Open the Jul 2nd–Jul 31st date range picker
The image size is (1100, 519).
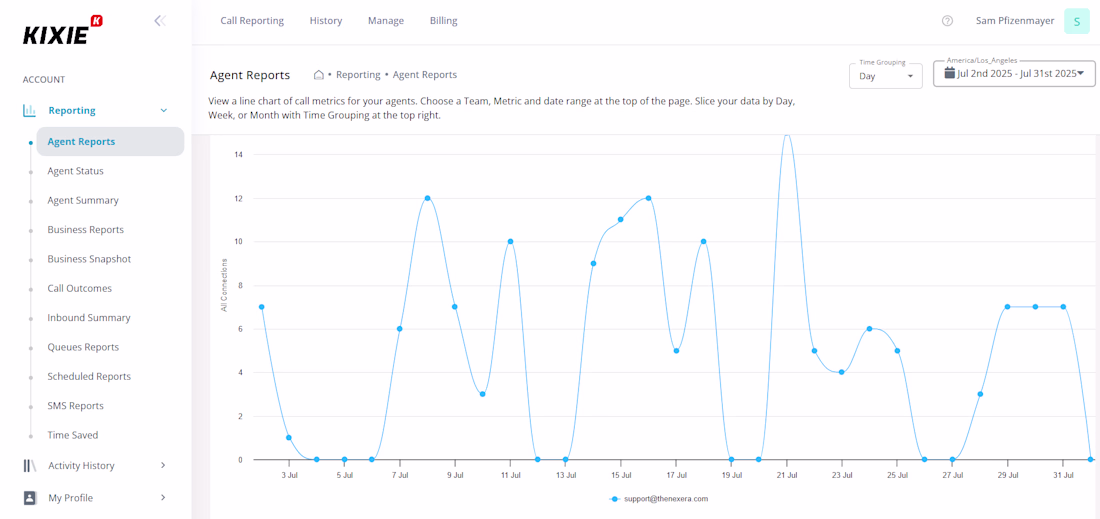click(x=1014, y=73)
